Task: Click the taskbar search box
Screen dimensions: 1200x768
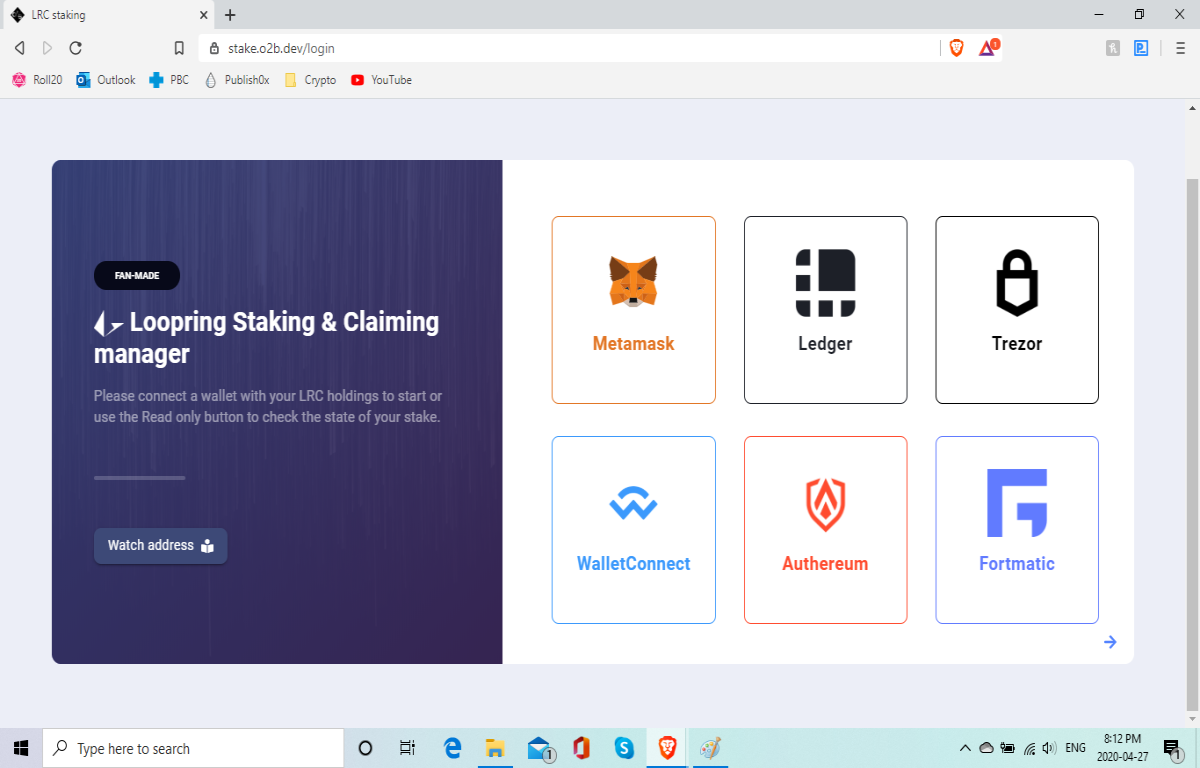Action: pos(193,748)
